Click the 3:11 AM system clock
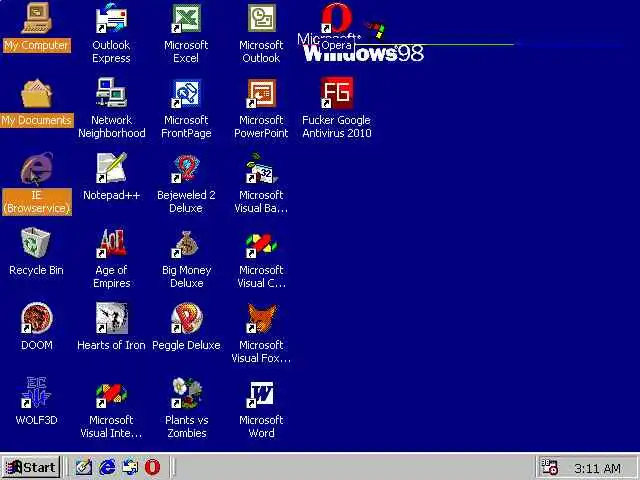The height and width of the screenshot is (480, 640). (x=597, y=469)
